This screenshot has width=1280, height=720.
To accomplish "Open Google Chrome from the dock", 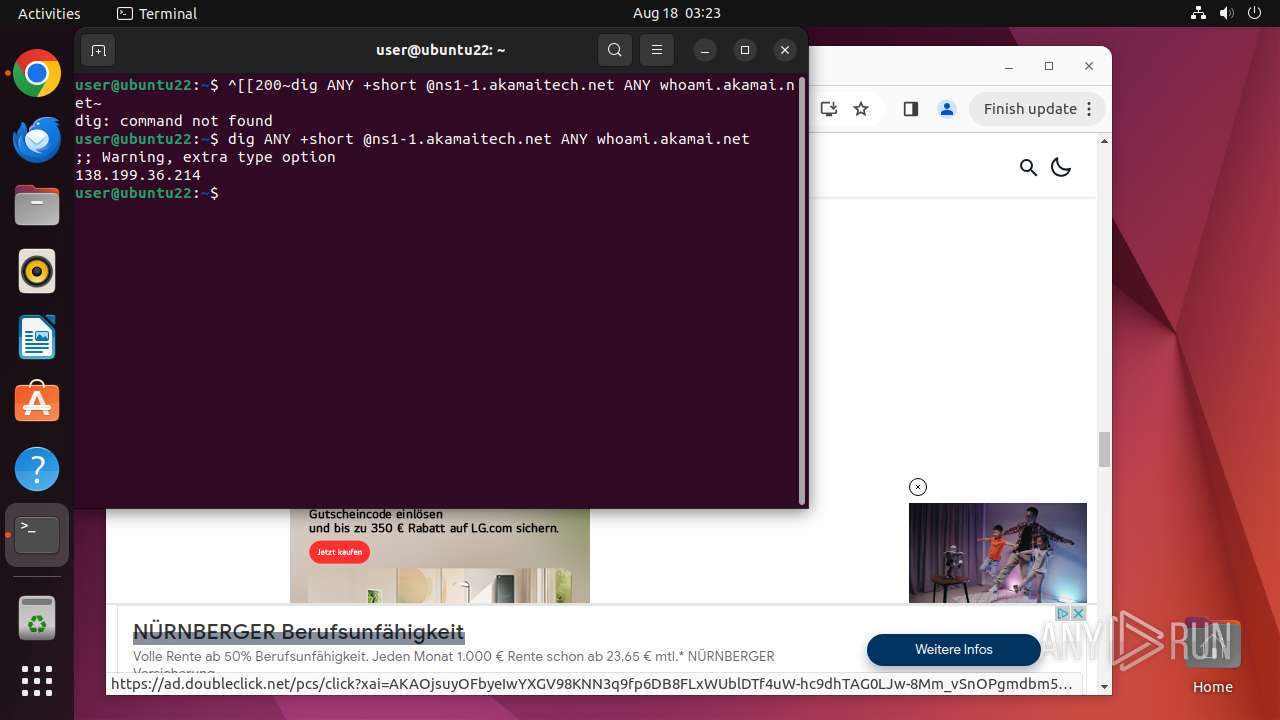I will [37, 73].
